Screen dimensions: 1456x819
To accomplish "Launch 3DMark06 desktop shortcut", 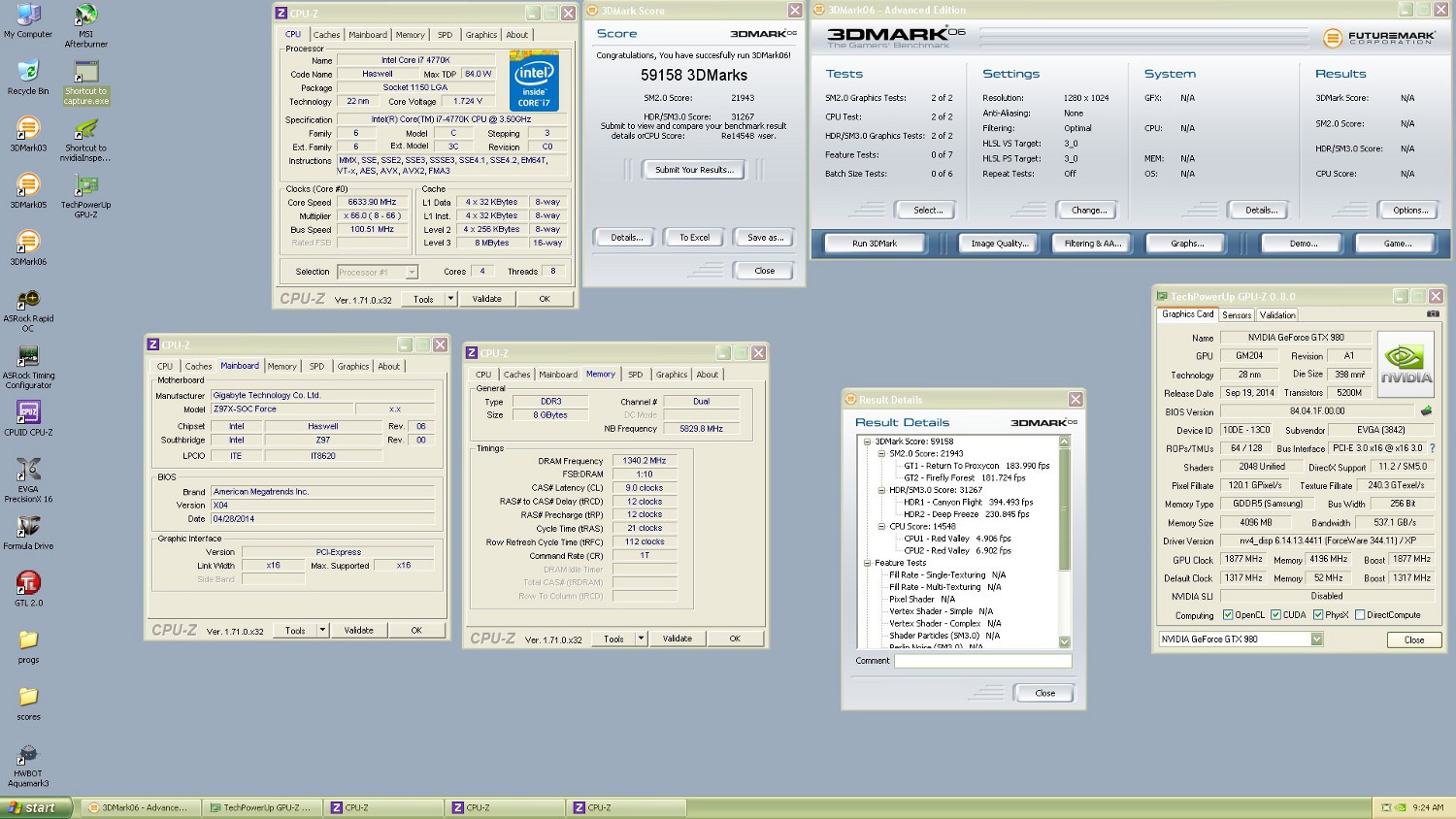I will click(28, 247).
